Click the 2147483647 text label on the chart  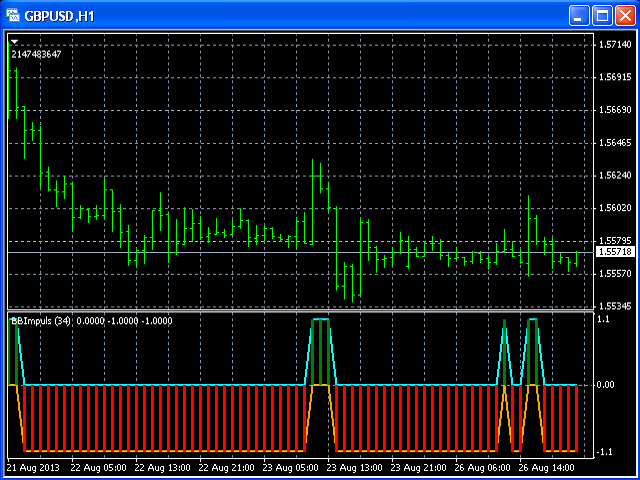point(36,54)
